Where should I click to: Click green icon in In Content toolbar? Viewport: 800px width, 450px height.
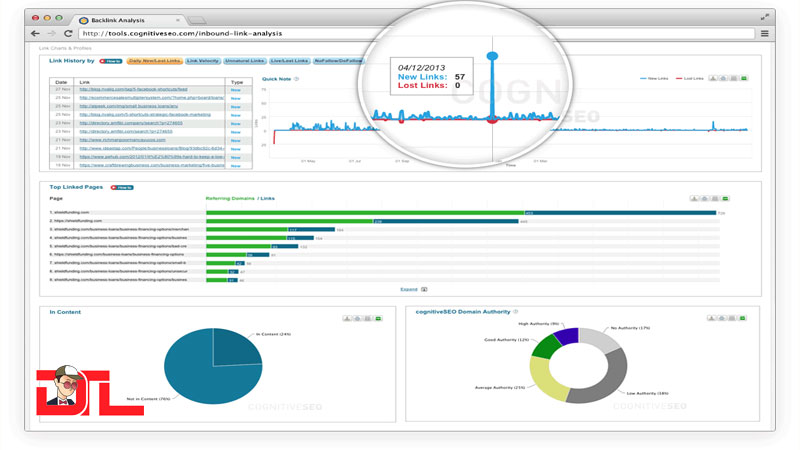coord(378,318)
